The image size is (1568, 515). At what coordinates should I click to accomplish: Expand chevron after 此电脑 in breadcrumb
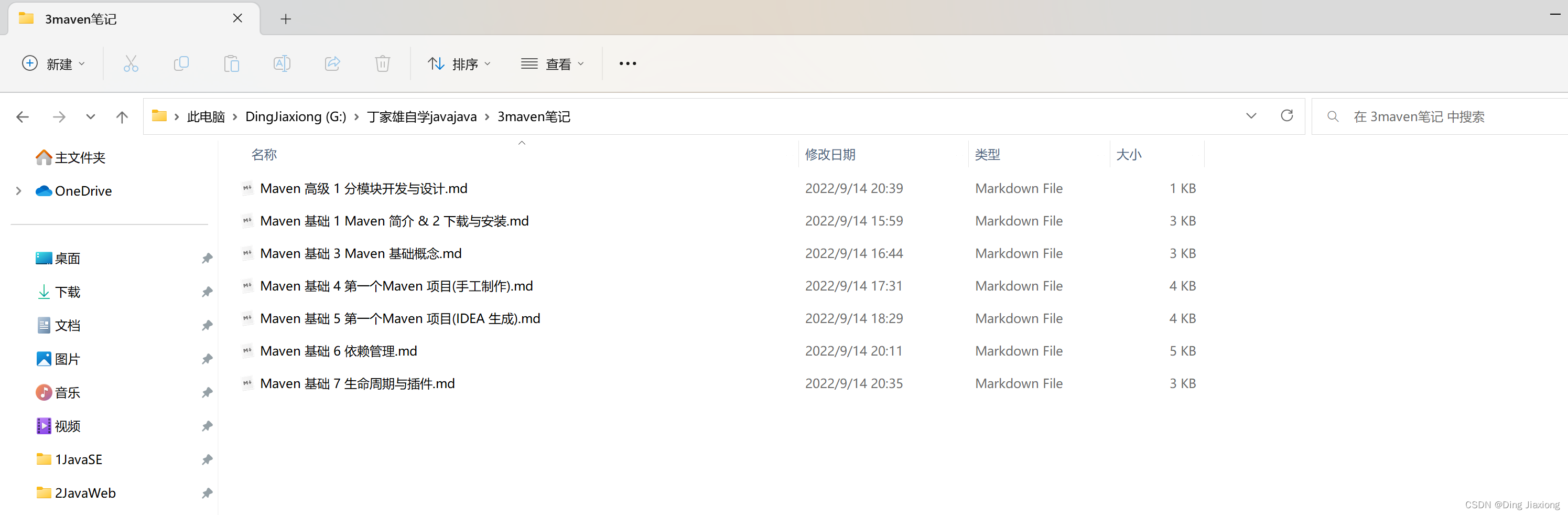point(235,117)
